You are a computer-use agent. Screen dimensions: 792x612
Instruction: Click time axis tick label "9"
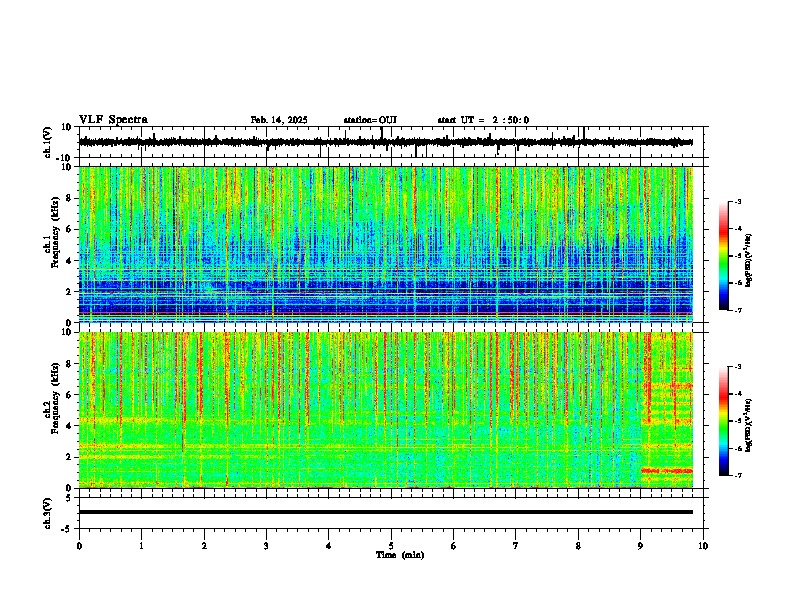click(x=640, y=546)
